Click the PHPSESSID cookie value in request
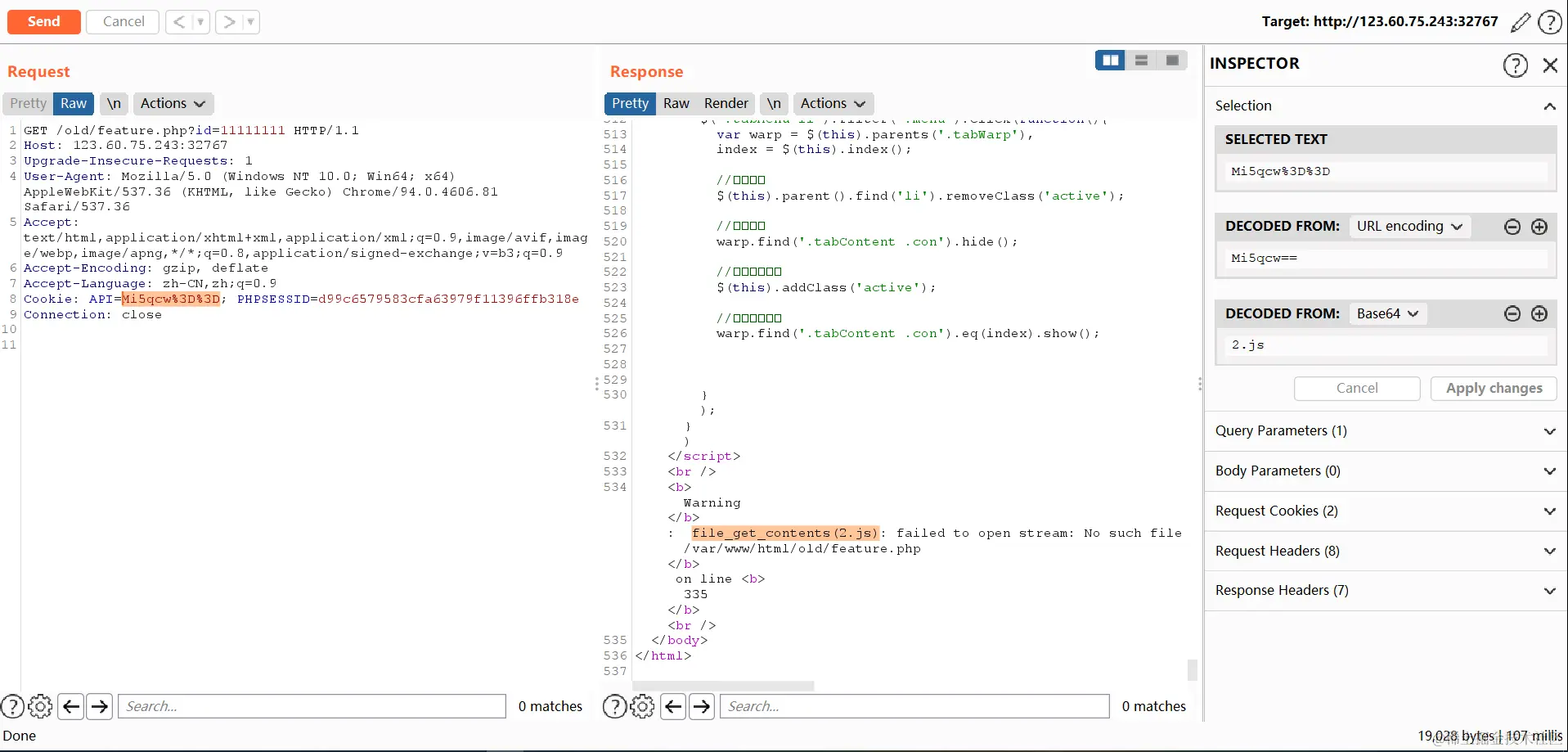The image size is (1568, 752). coord(449,299)
